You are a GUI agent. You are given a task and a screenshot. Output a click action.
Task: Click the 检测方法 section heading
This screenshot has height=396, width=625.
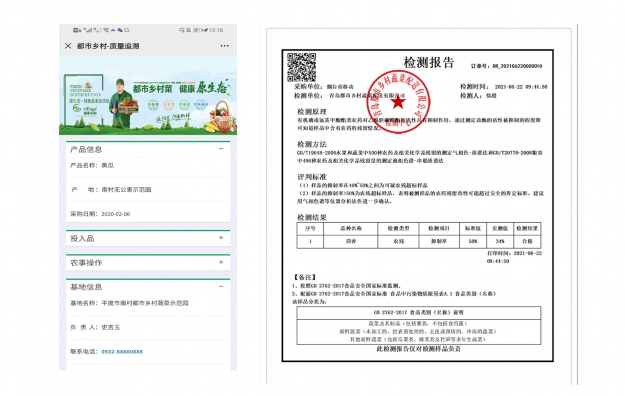click(x=312, y=144)
